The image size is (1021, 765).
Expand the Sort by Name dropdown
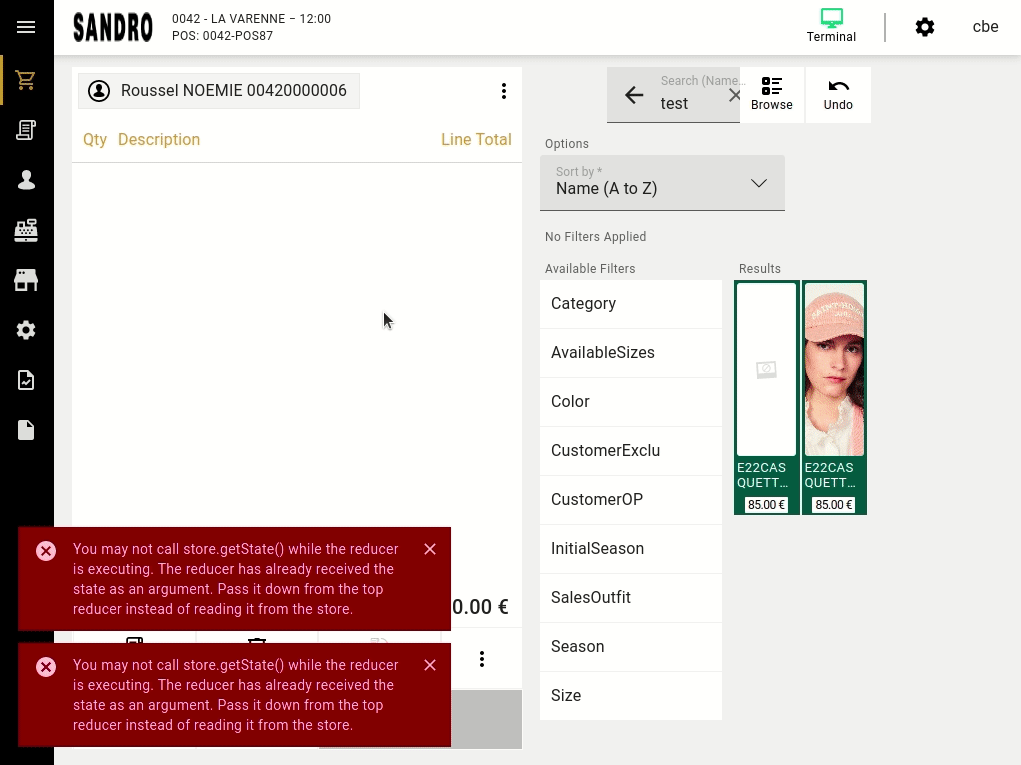click(662, 183)
